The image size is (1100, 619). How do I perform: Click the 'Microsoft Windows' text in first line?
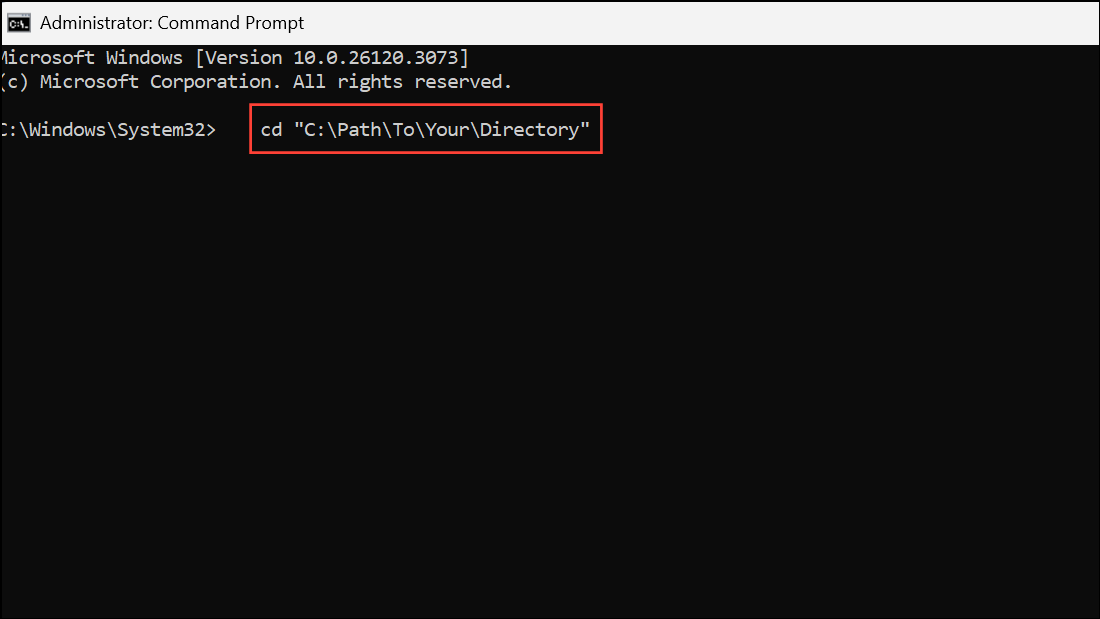tap(91, 58)
